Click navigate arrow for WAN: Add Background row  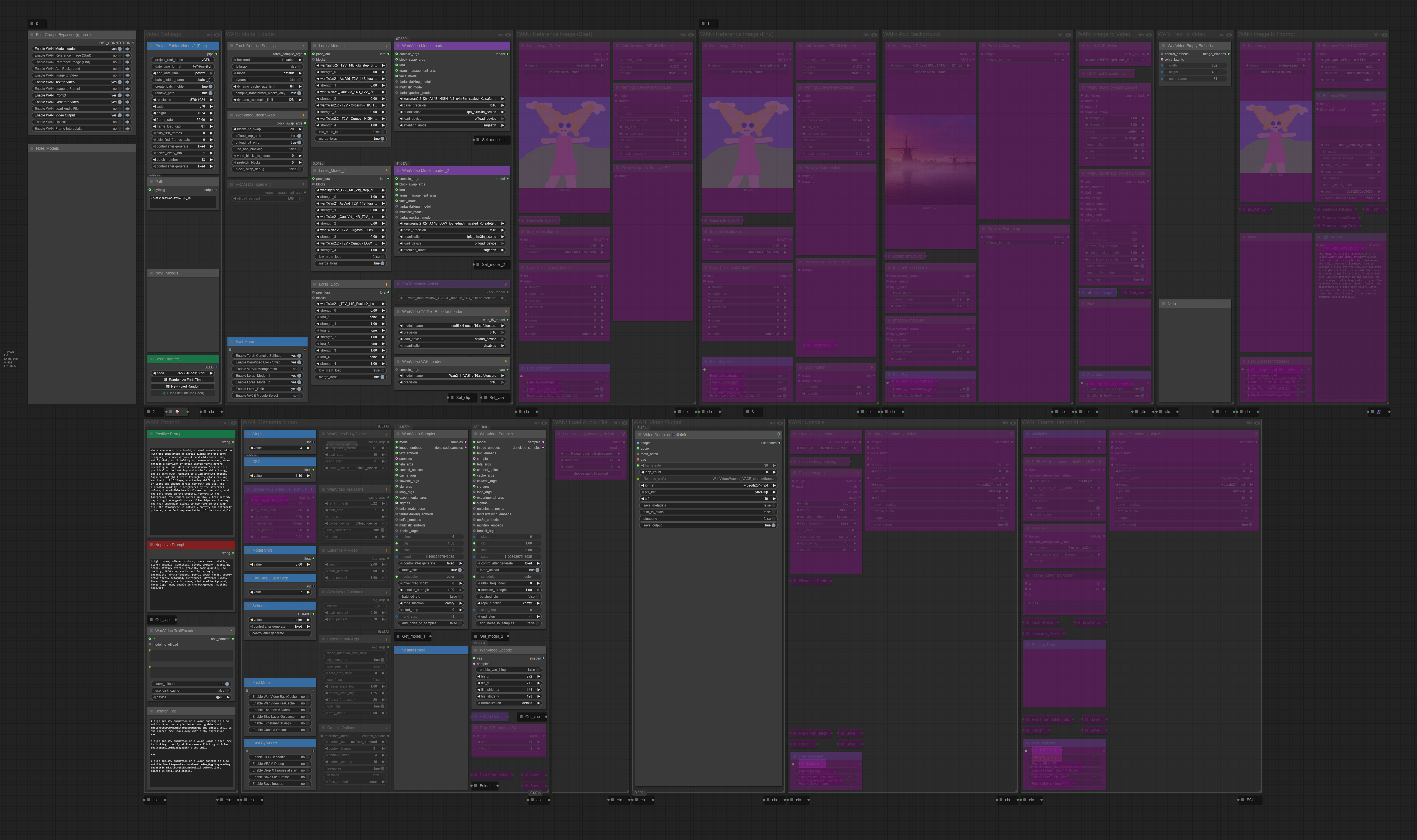coord(128,68)
